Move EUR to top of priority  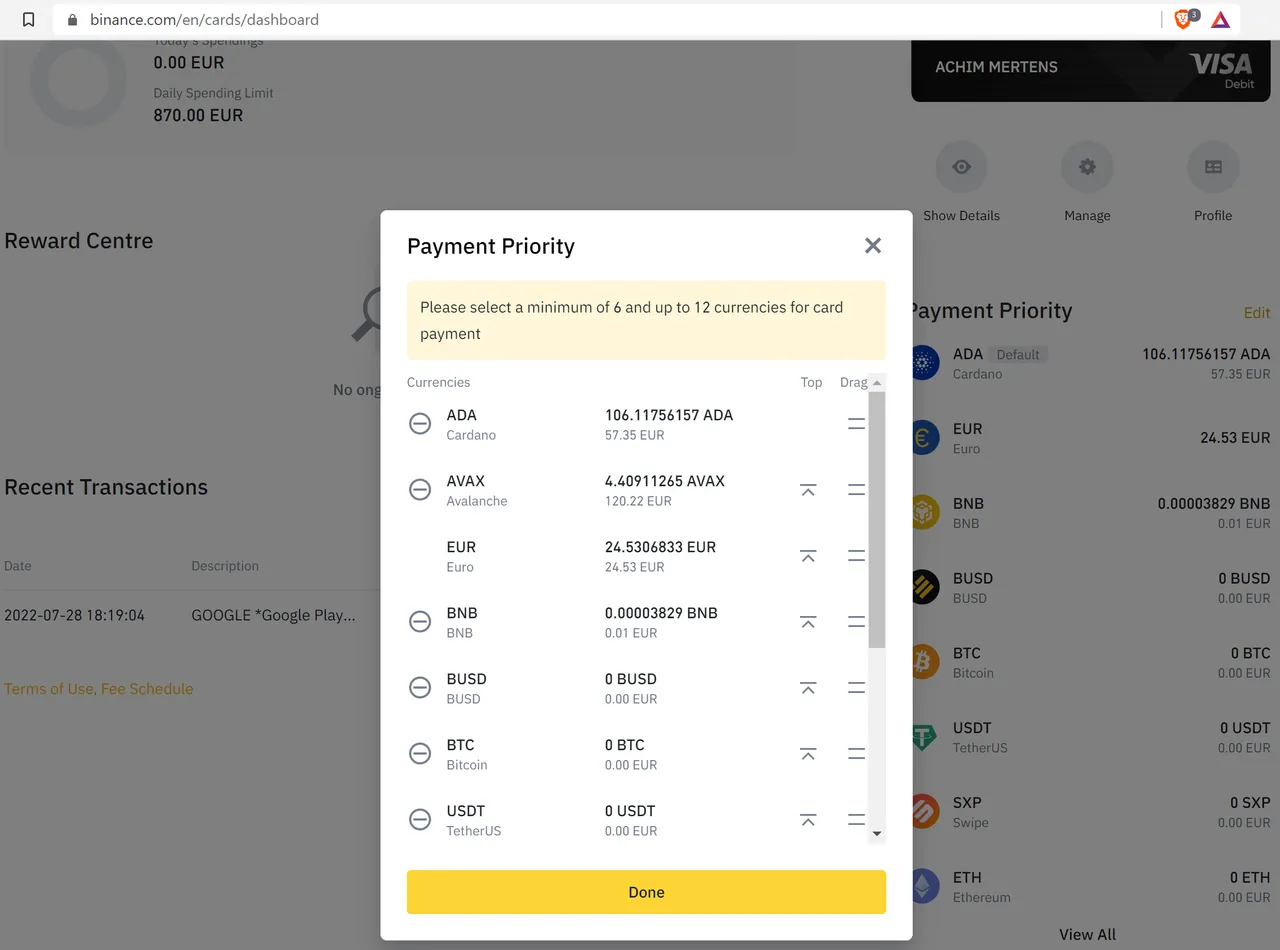(808, 556)
